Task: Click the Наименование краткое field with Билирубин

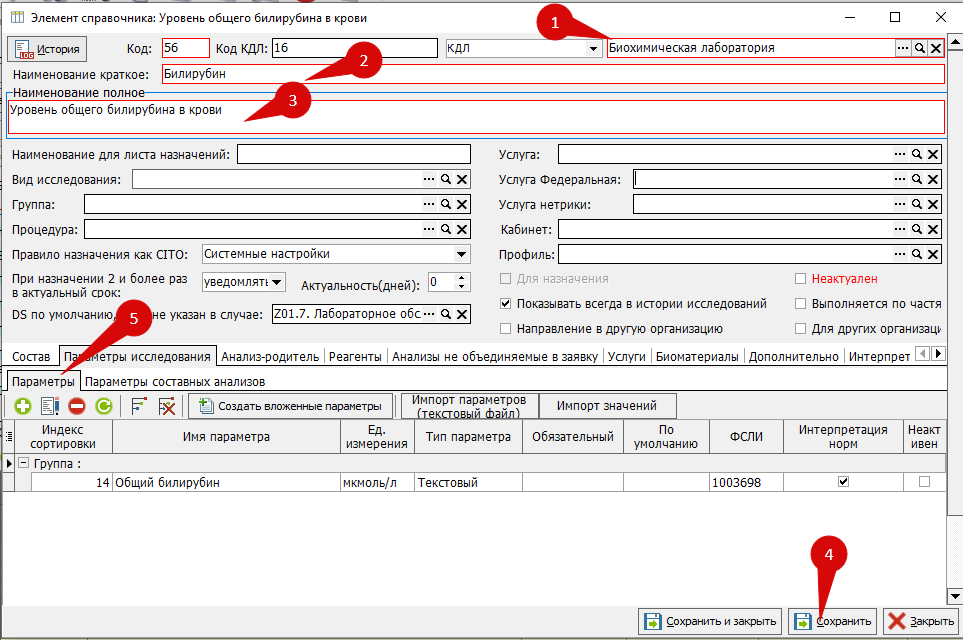Action: (553, 74)
